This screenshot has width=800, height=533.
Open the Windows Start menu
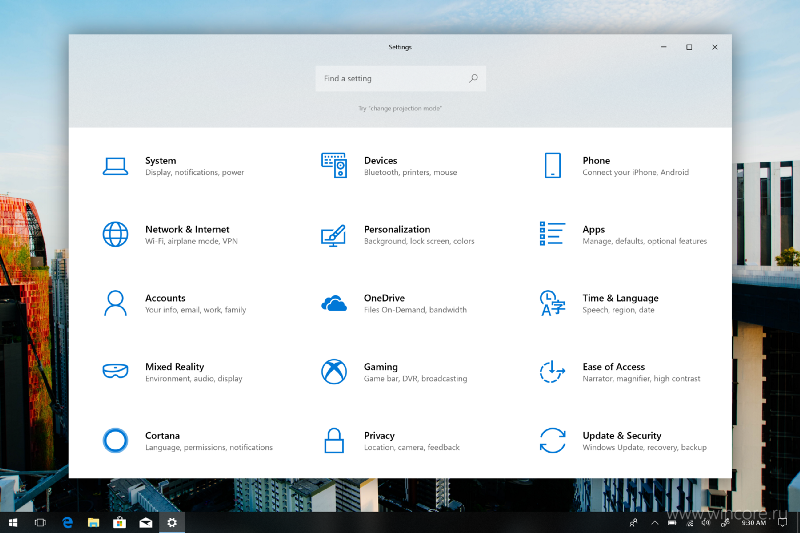[x=13, y=523]
